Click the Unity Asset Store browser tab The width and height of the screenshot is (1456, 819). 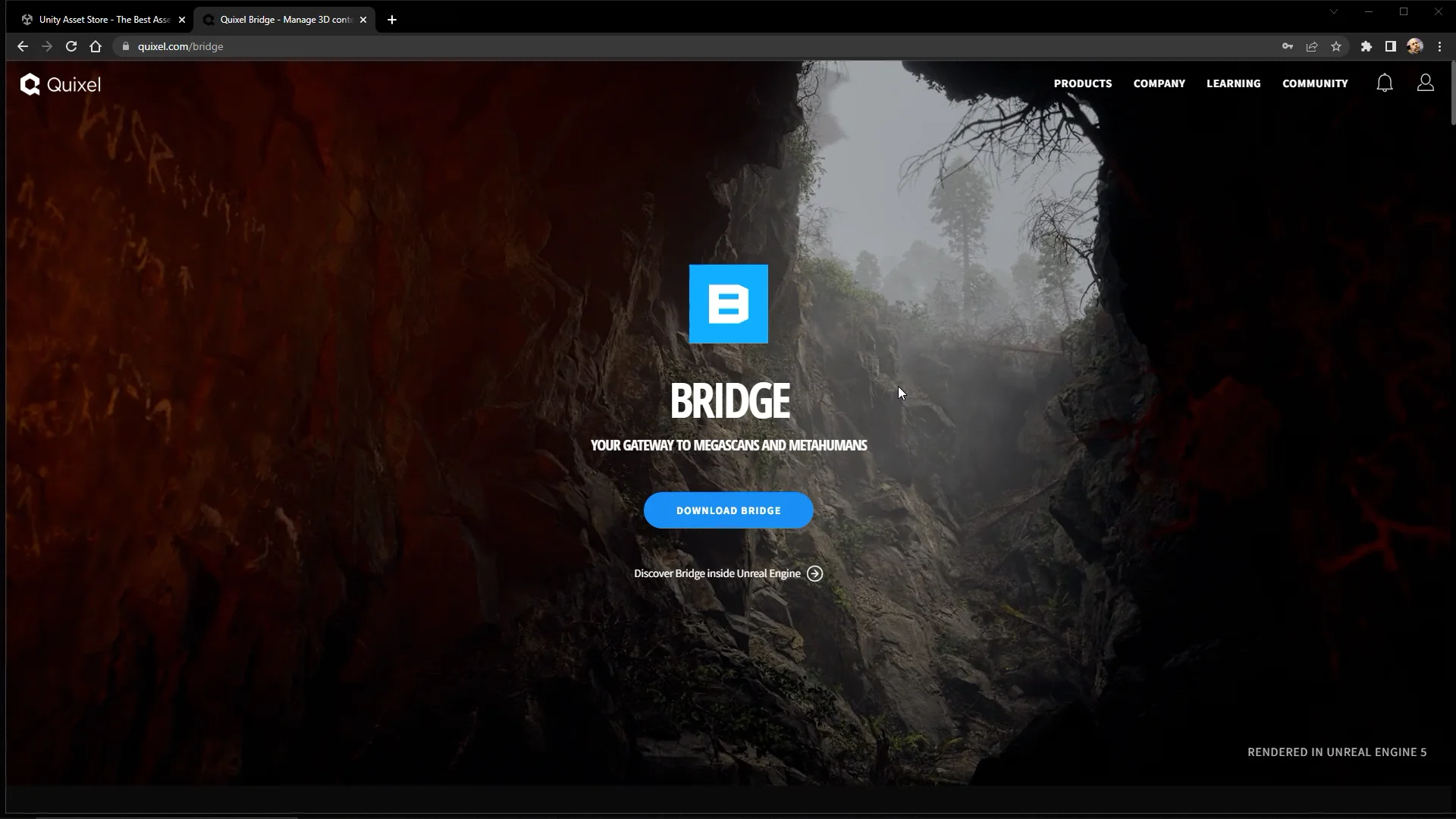100,19
